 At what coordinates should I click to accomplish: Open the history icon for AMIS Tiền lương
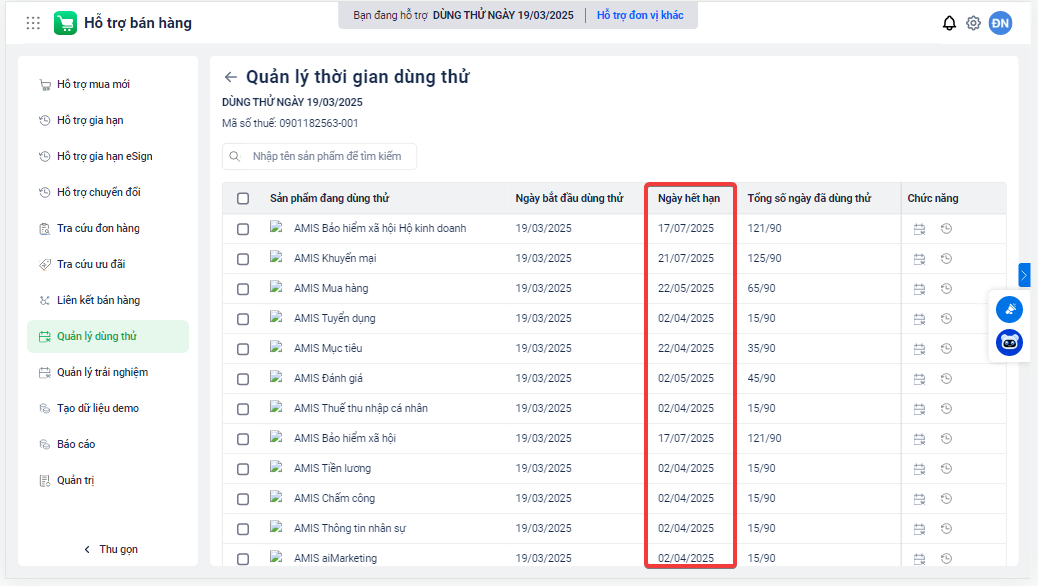pyautogui.click(x=947, y=468)
